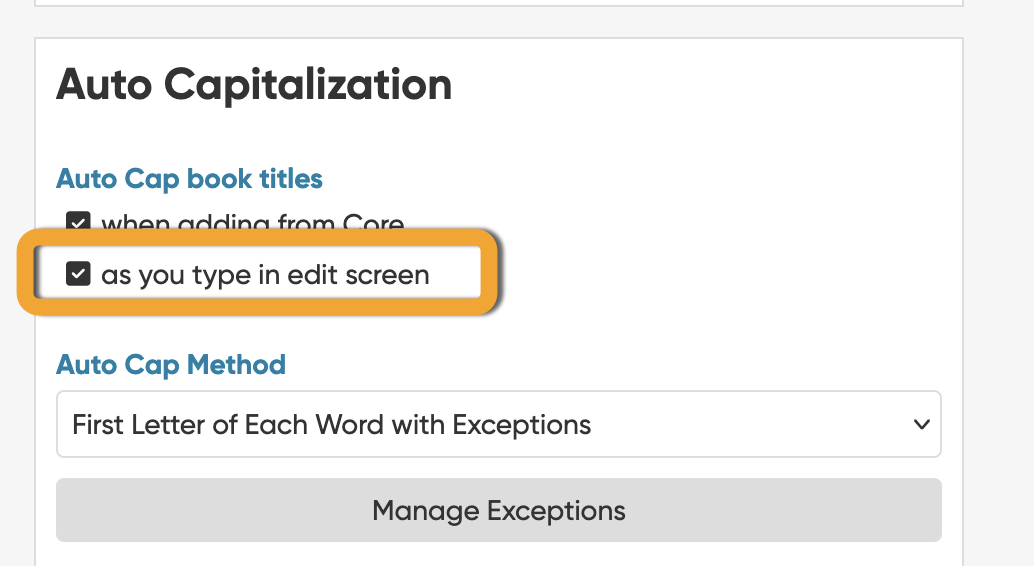Select "First Letter of Each Word with Exceptions" box
This screenshot has height=566, width=1034.
pos(332,424)
